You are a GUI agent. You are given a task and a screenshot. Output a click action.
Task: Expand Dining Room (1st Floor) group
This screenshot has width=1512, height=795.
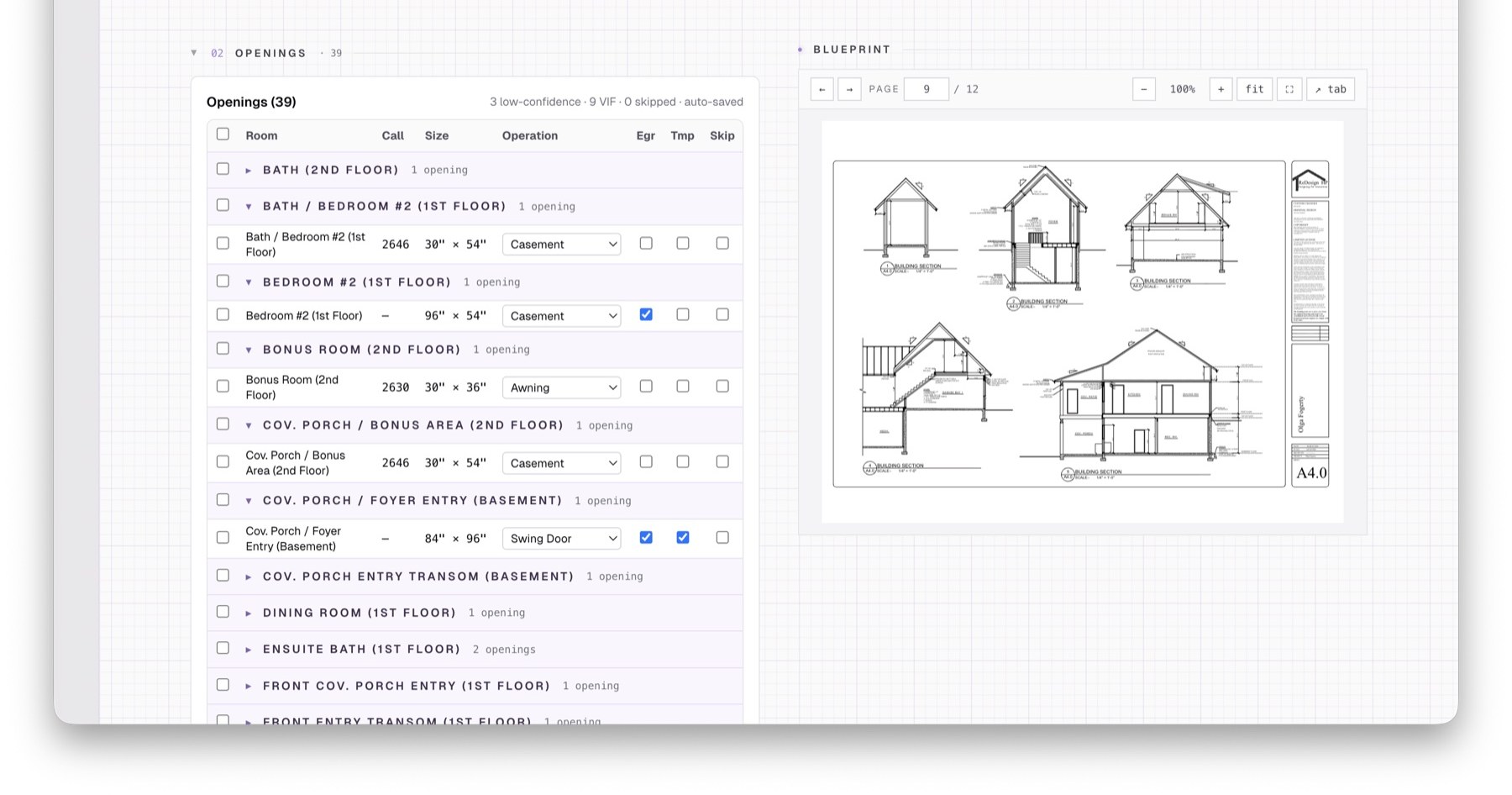point(249,613)
